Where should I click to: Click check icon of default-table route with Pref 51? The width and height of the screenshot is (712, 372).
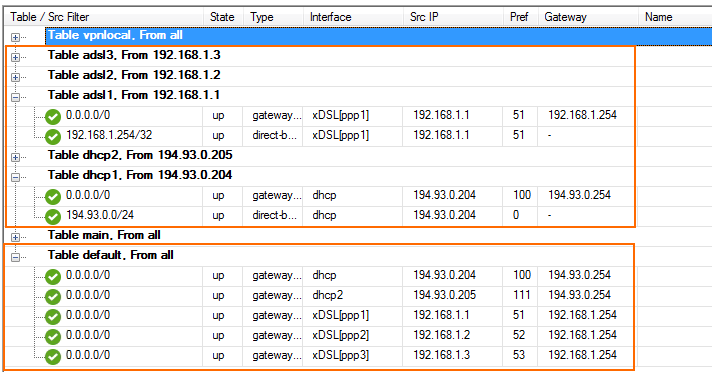(53, 317)
